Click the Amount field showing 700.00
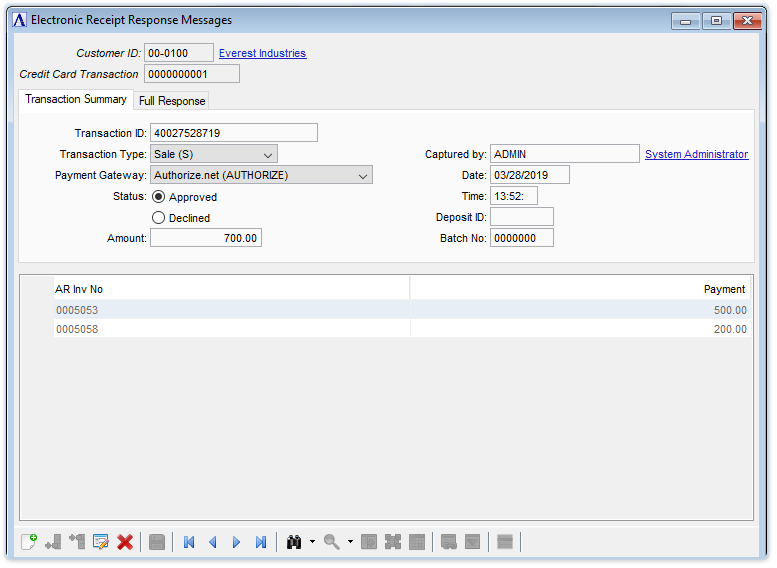The width and height of the screenshot is (777, 568). point(206,239)
